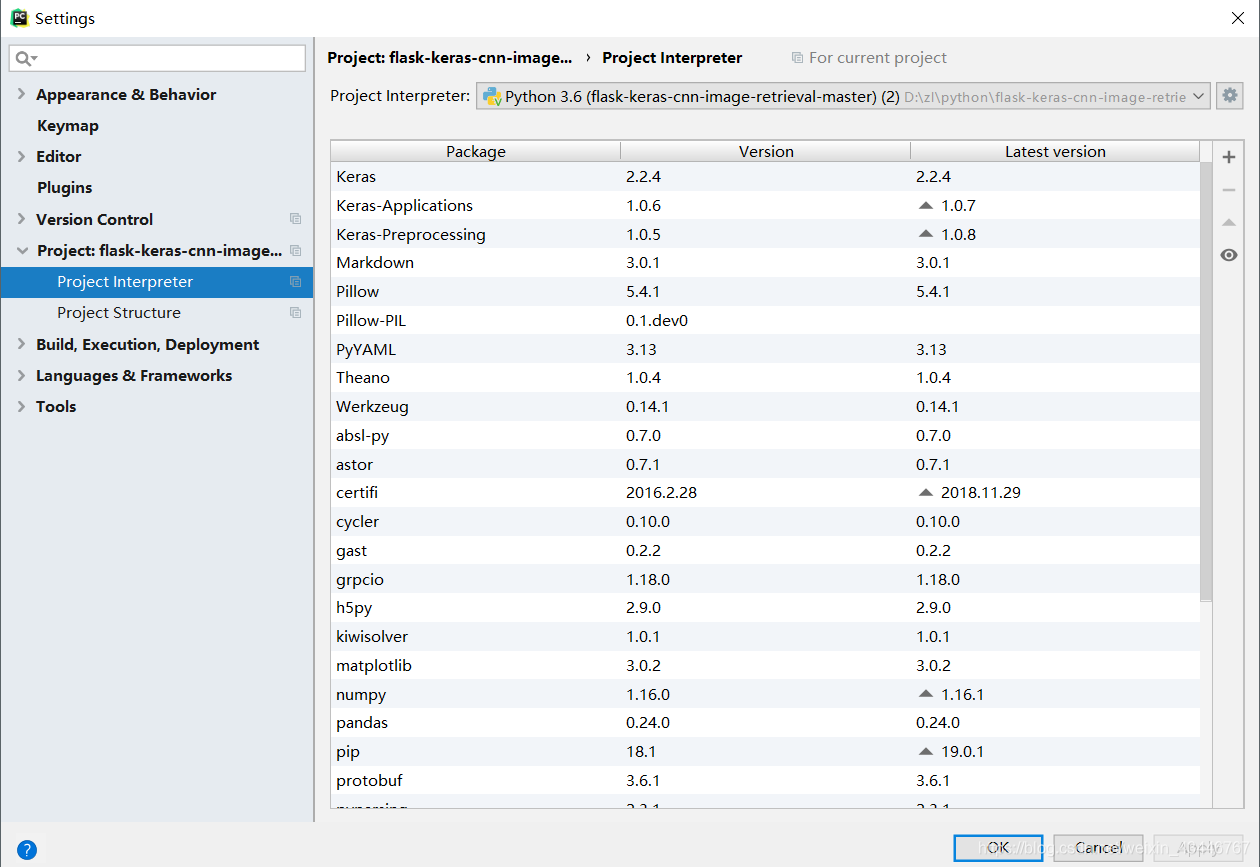The width and height of the screenshot is (1260, 867).
Task: Select the grpcio package row
Action: tap(766, 579)
